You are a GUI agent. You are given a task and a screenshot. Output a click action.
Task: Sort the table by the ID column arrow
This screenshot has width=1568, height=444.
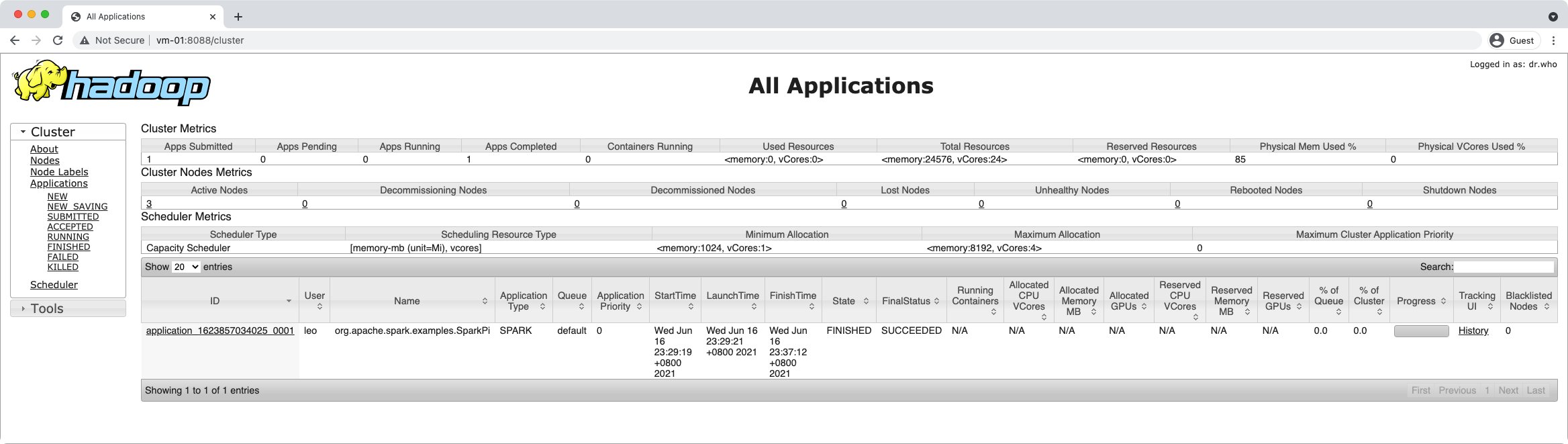(x=289, y=301)
